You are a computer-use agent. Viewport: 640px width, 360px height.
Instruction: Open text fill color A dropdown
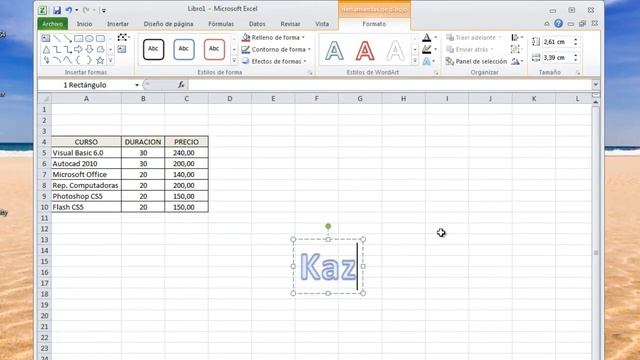(436, 38)
